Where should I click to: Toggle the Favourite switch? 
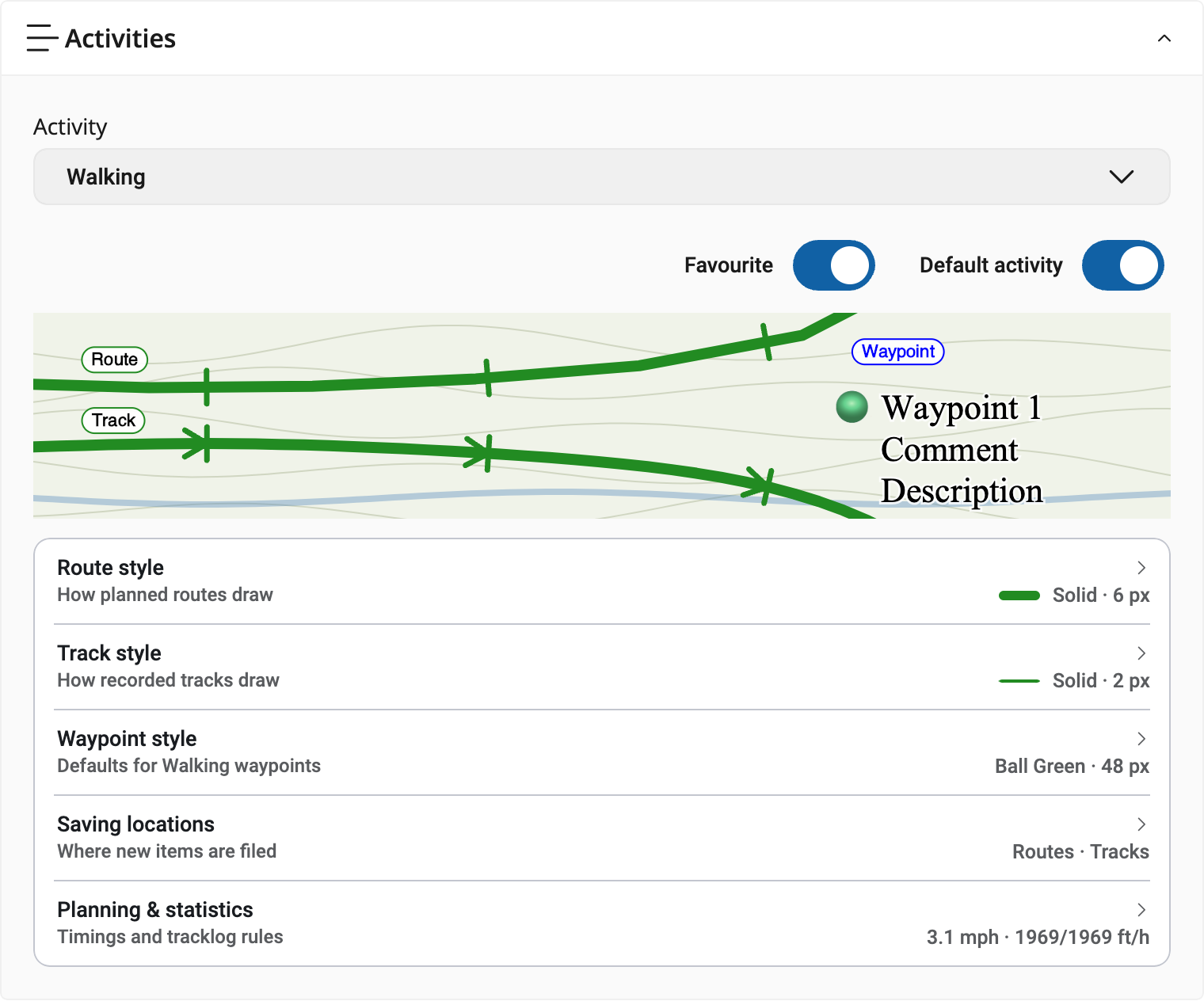click(833, 265)
